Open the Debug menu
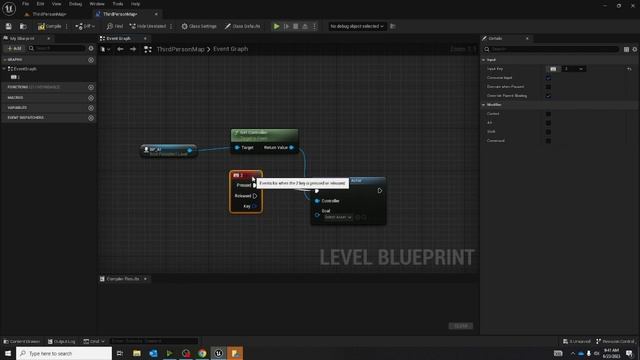 click(75, 4)
